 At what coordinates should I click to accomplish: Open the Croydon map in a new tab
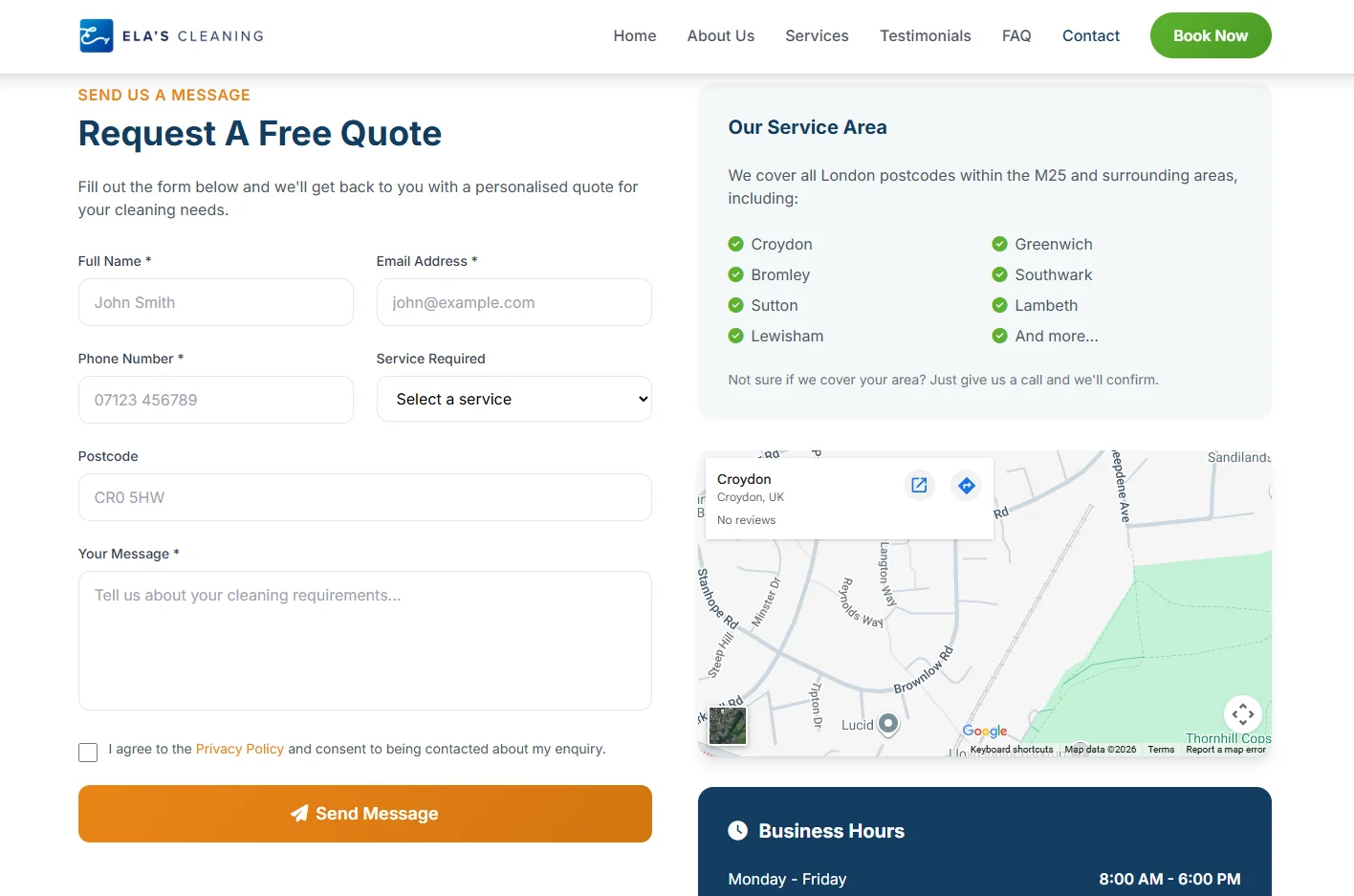coord(918,485)
